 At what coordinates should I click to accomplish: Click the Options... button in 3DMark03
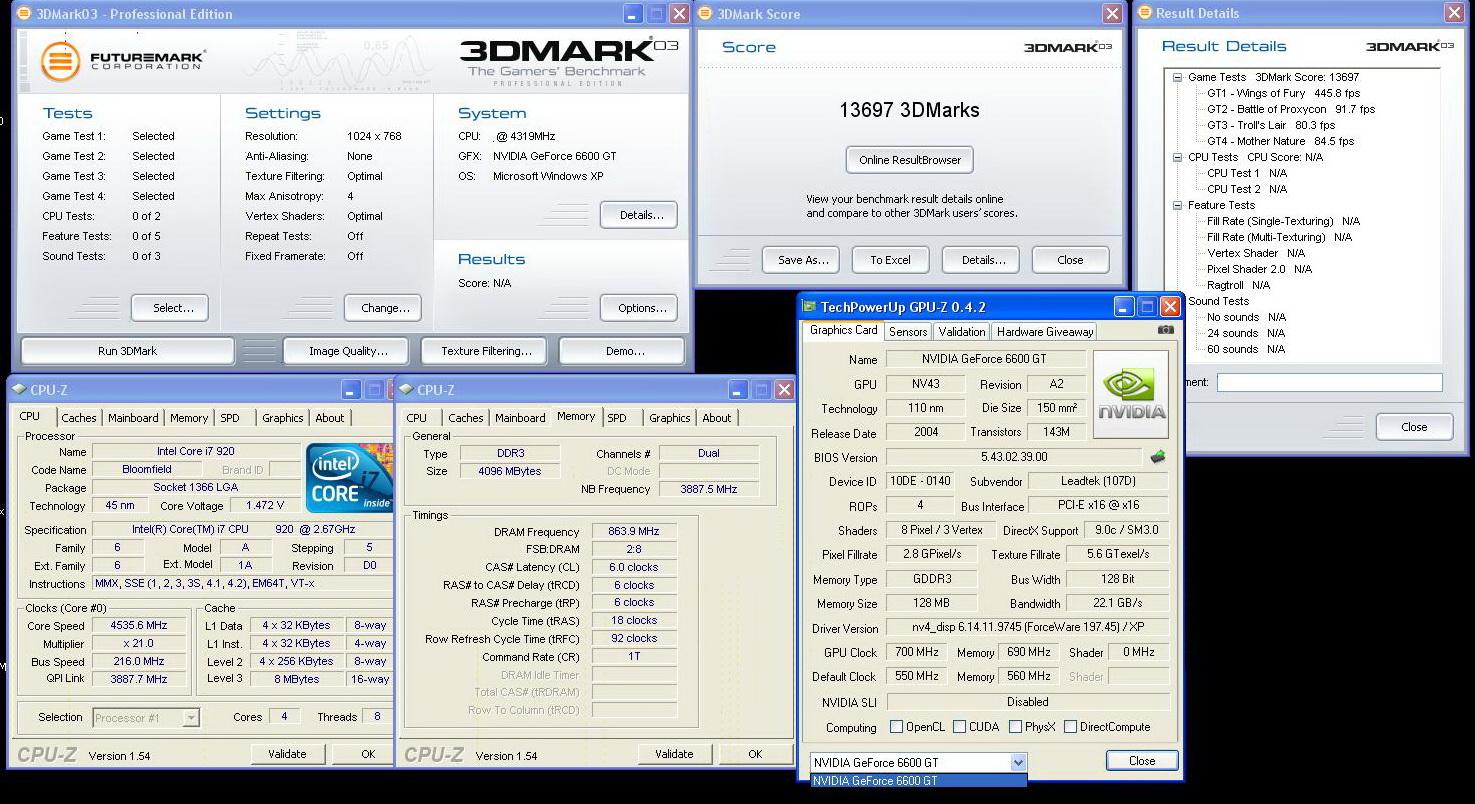pyautogui.click(x=640, y=308)
